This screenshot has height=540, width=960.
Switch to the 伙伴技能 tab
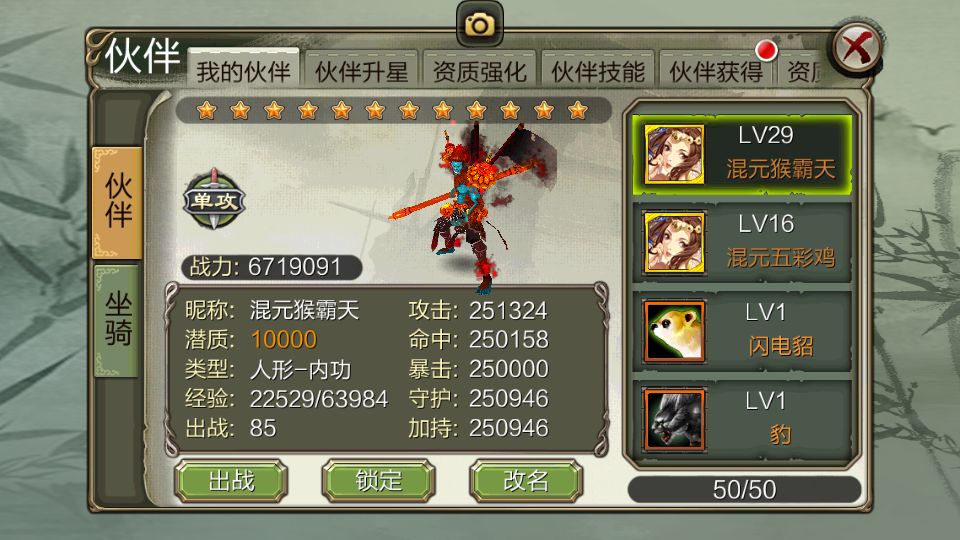[598, 72]
